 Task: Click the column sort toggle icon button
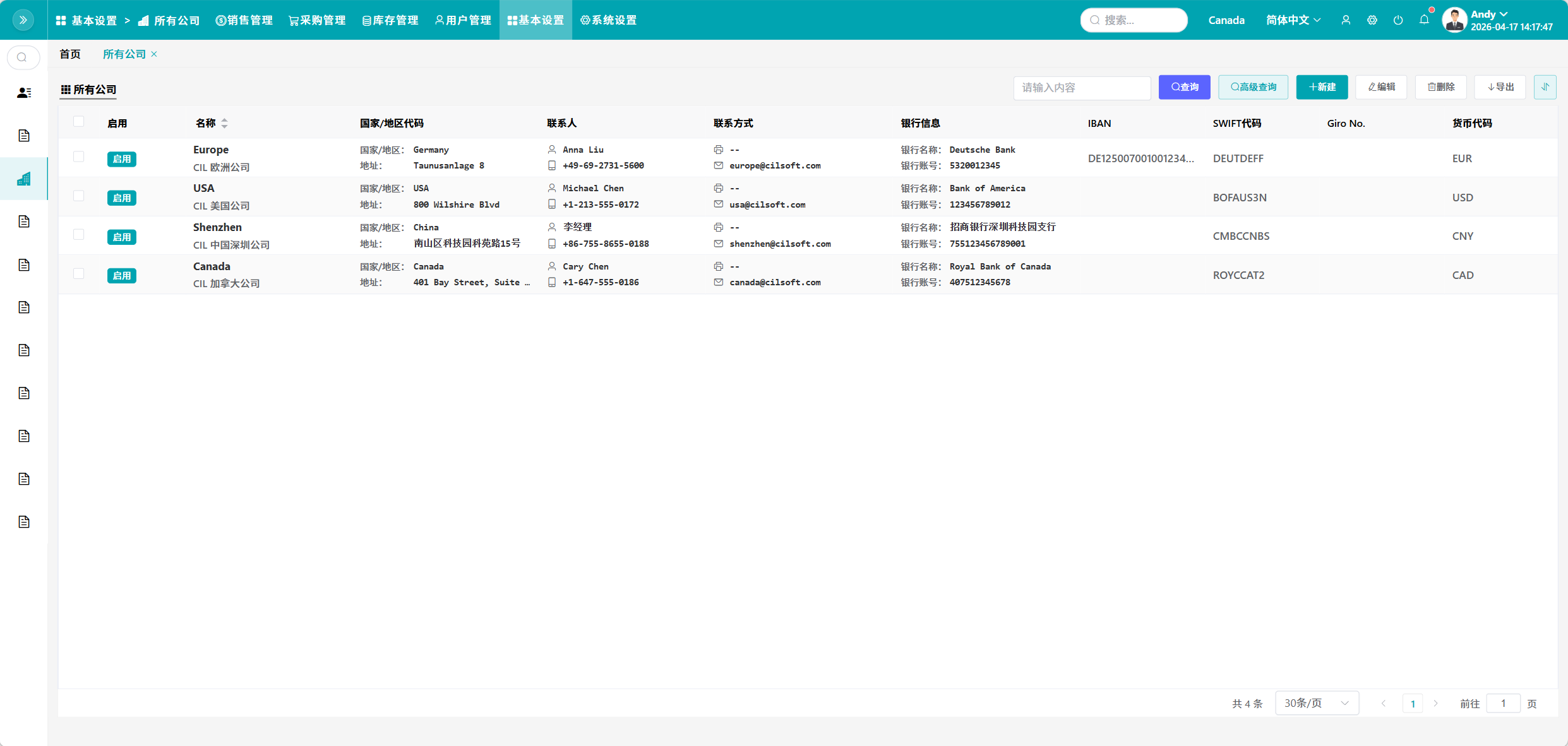(x=1545, y=87)
